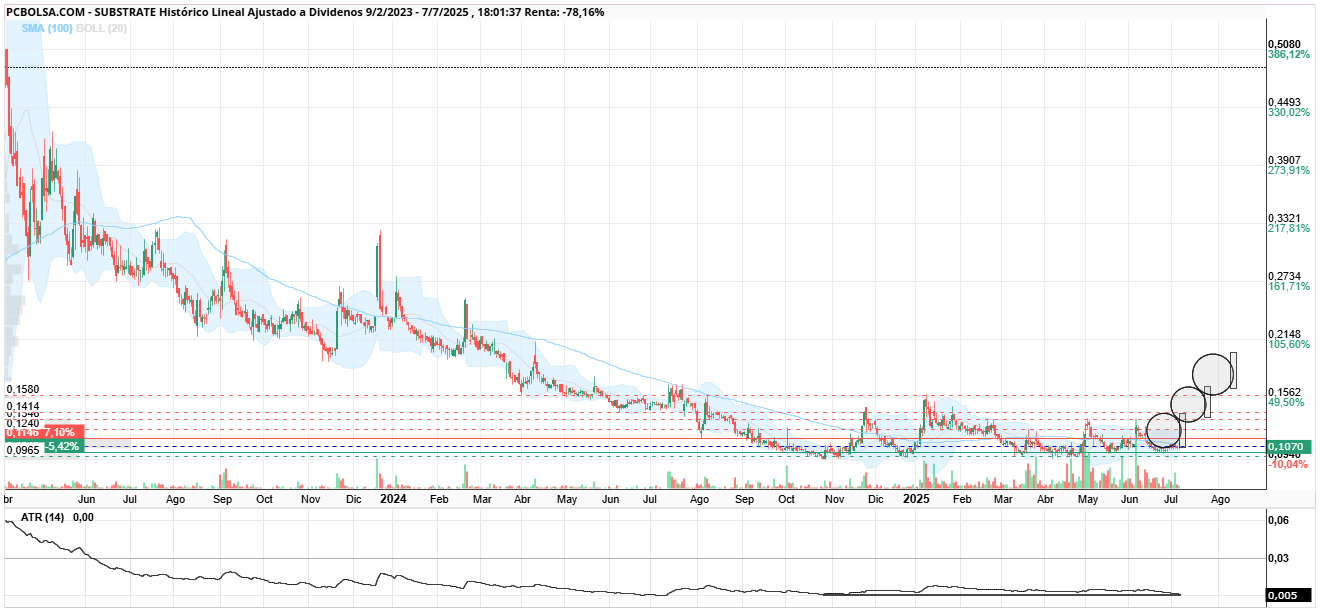Click the green 0,1070 current price tag

(1290, 446)
